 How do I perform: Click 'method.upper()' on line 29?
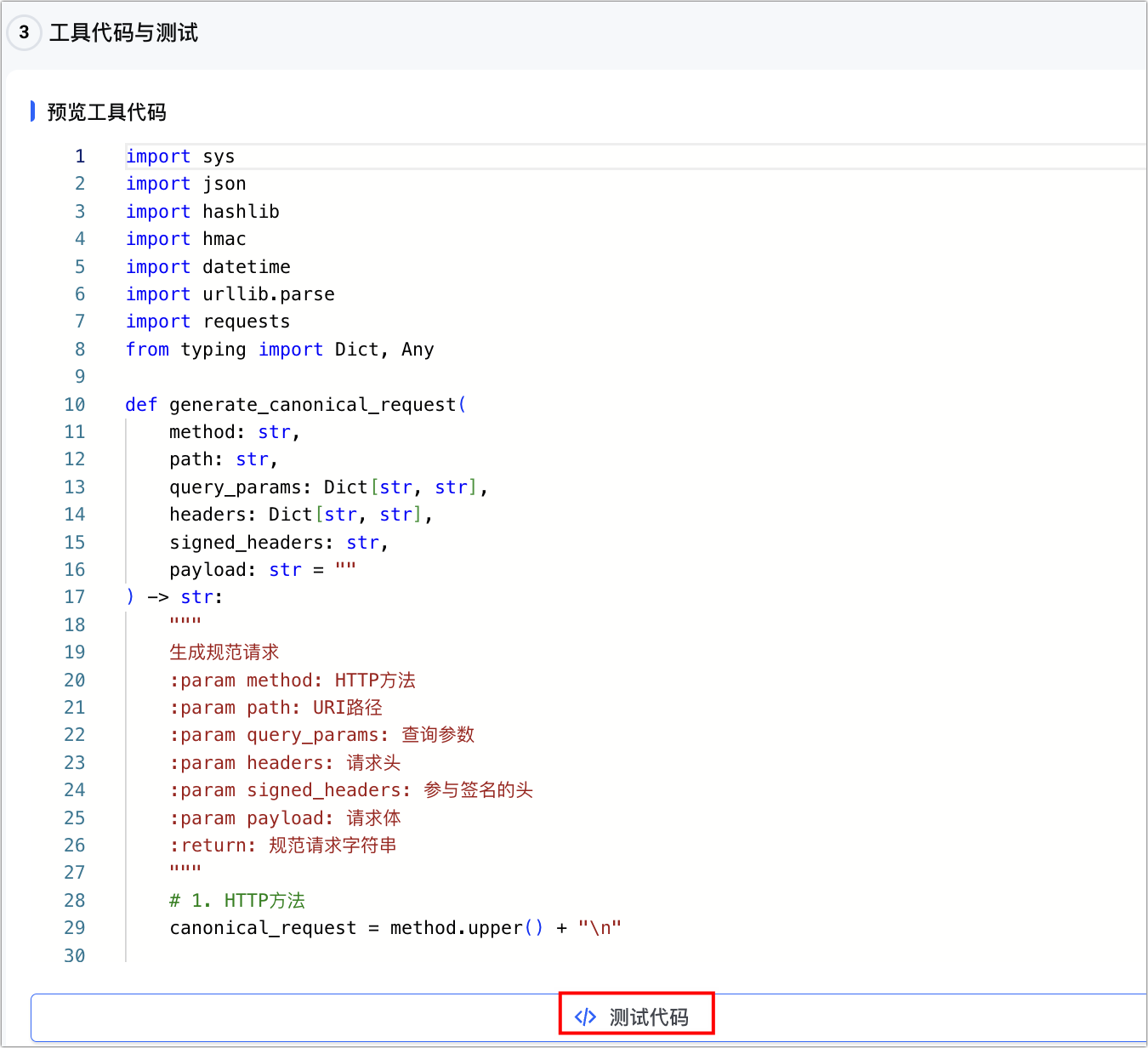pos(465,928)
